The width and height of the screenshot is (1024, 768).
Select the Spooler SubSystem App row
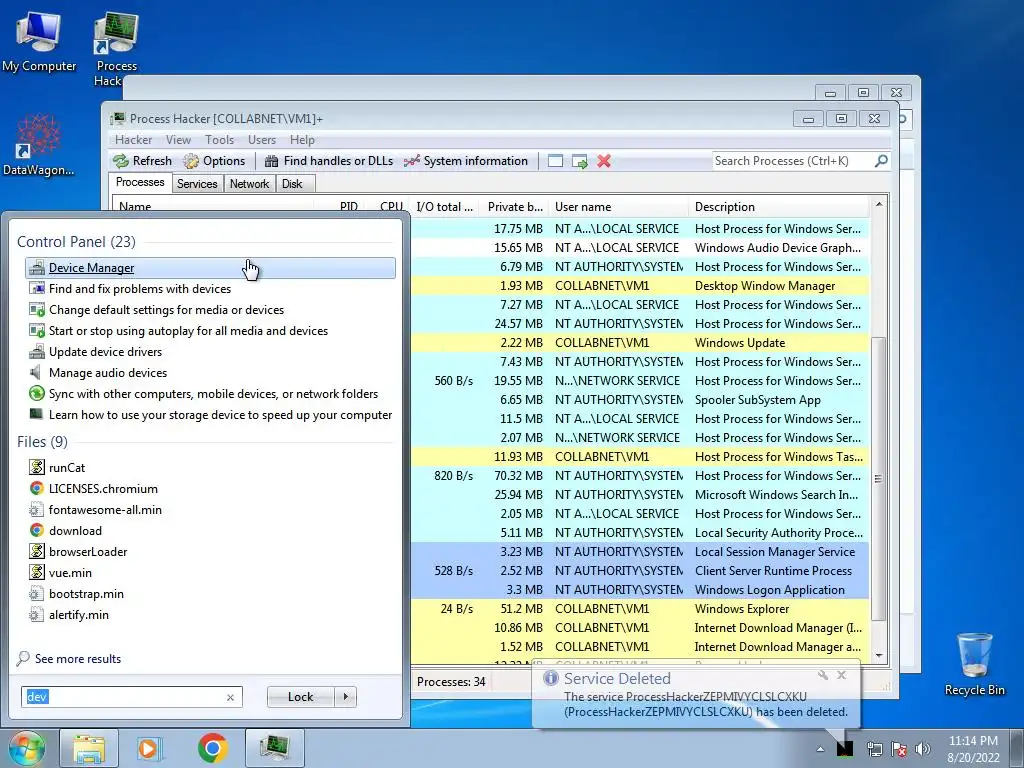[640, 400]
